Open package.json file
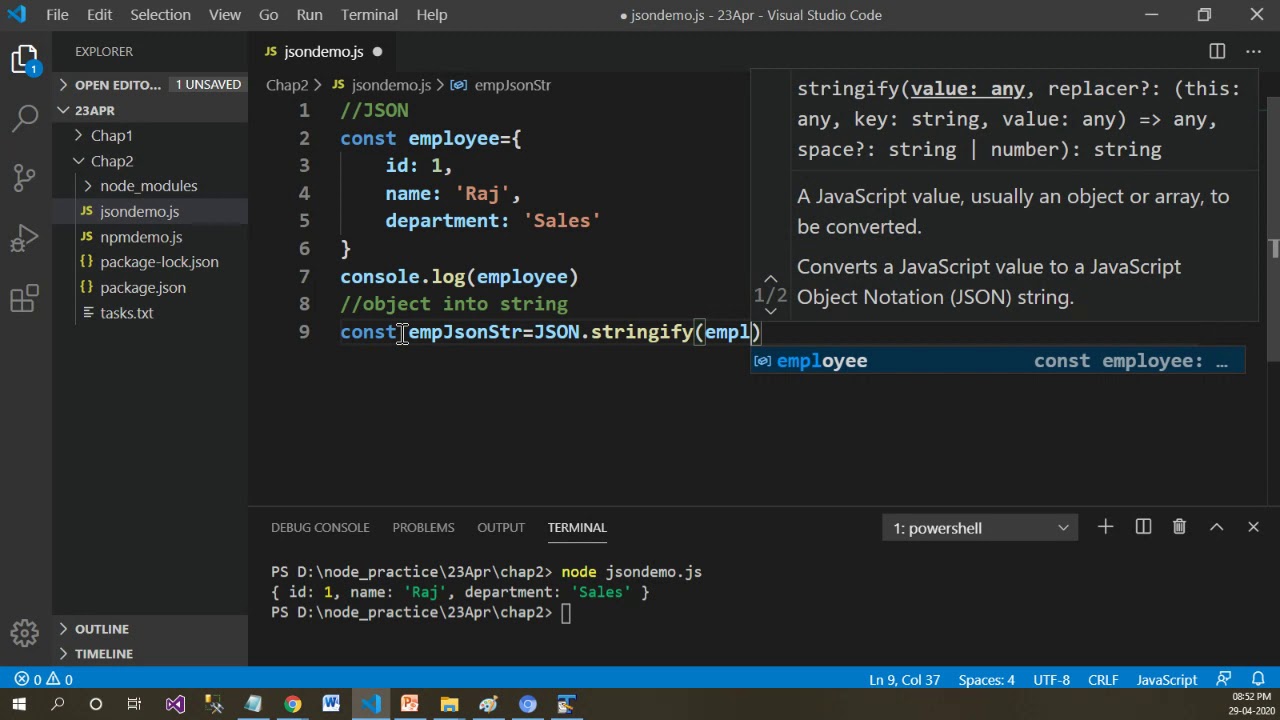The height and width of the screenshot is (720, 1280). (150, 287)
